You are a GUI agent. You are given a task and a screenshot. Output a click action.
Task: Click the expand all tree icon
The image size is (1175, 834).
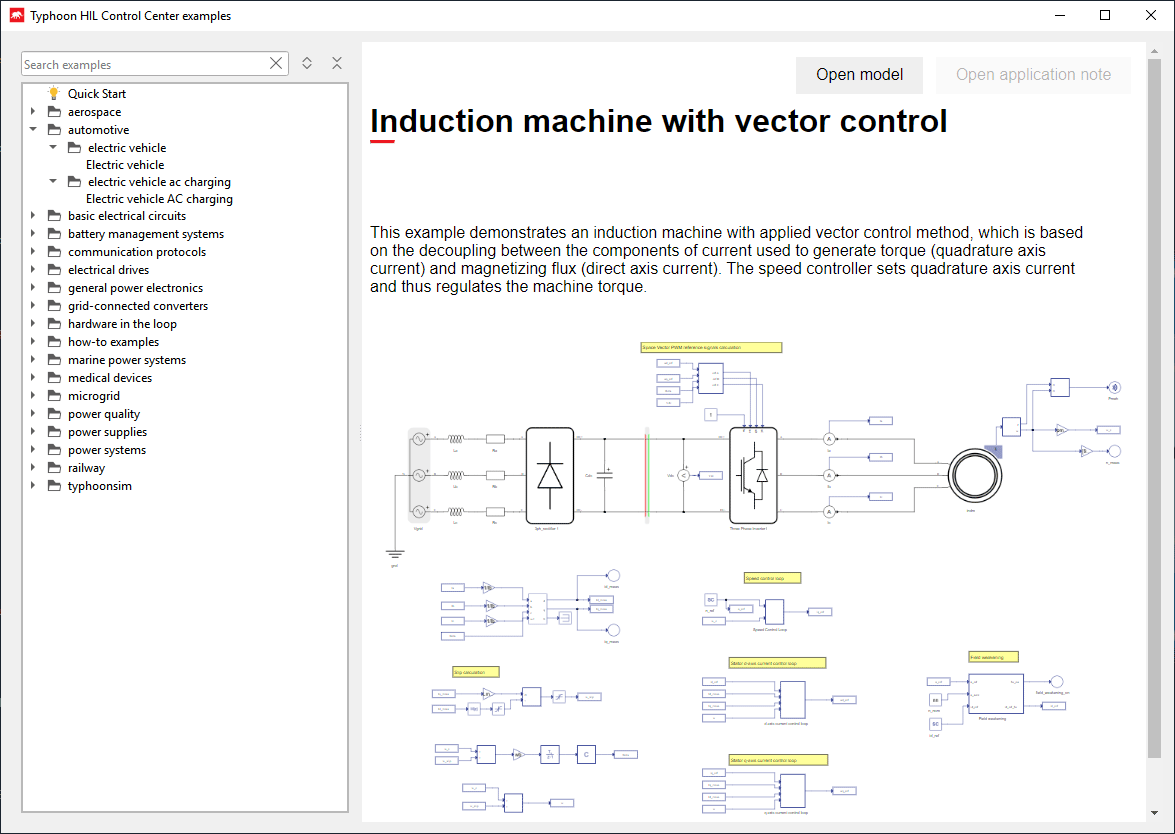(307, 63)
